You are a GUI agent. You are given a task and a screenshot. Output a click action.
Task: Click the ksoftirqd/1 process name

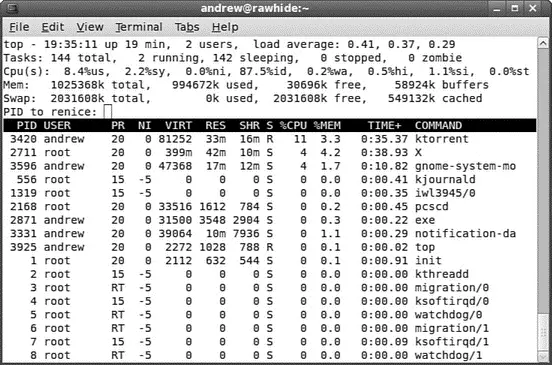pos(452,342)
